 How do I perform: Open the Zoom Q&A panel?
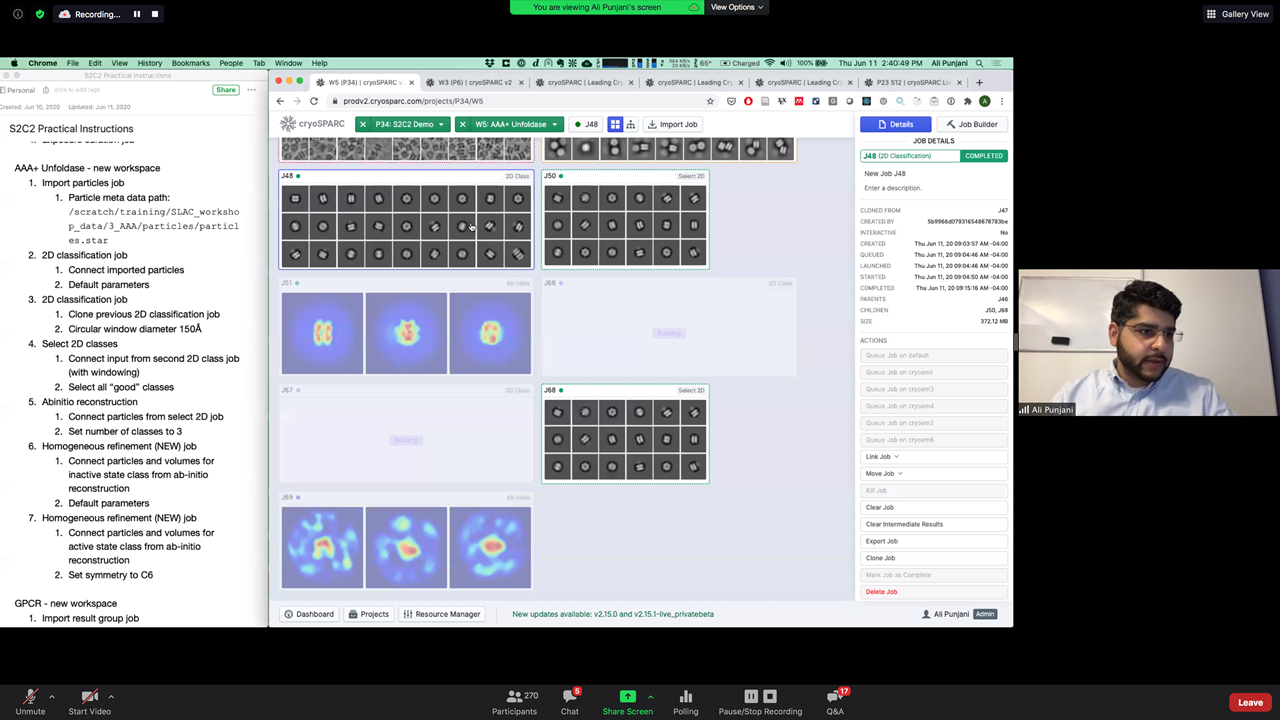pos(834,701)
